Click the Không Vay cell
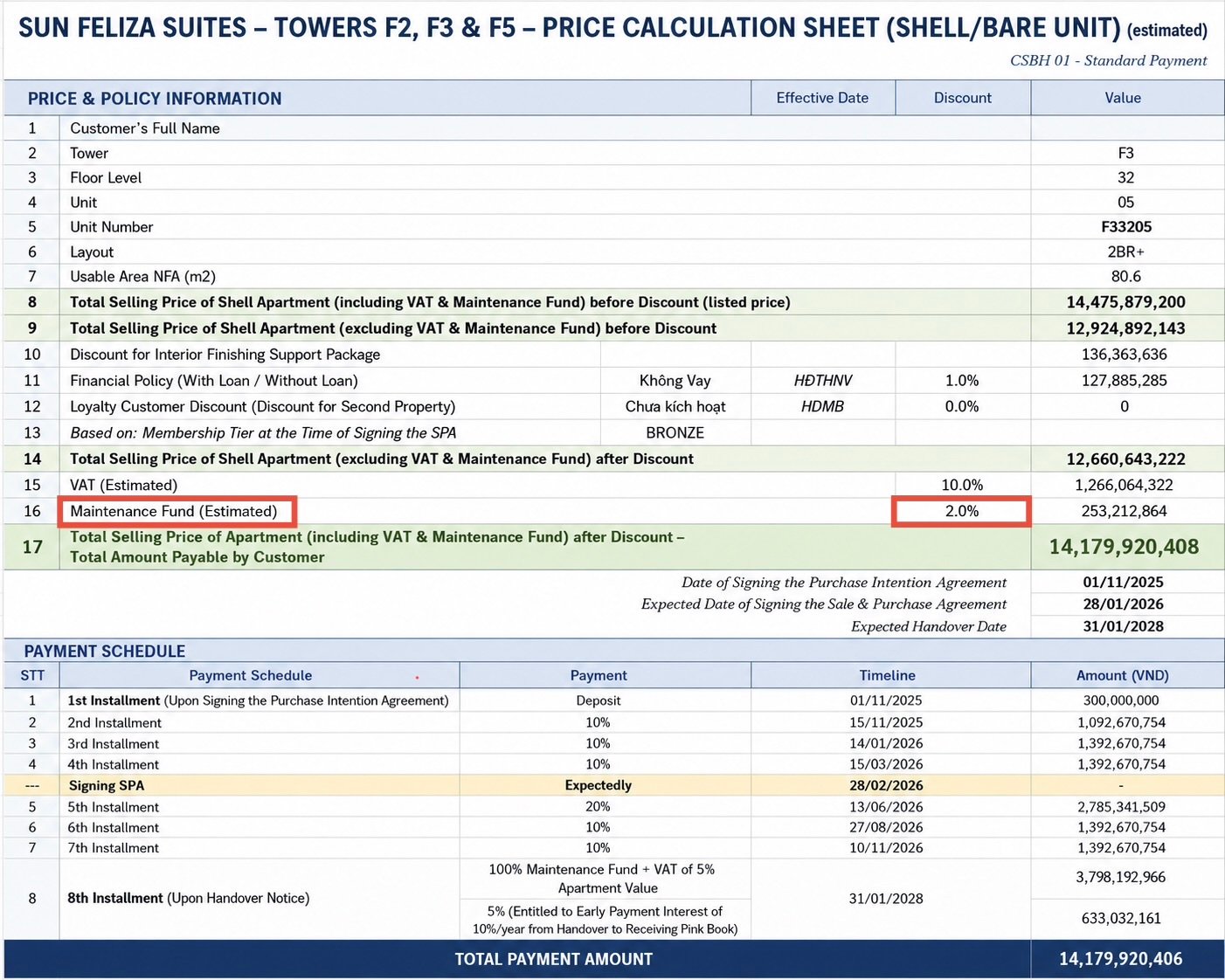The image size is (1225, 980). (x=675, y=381)
